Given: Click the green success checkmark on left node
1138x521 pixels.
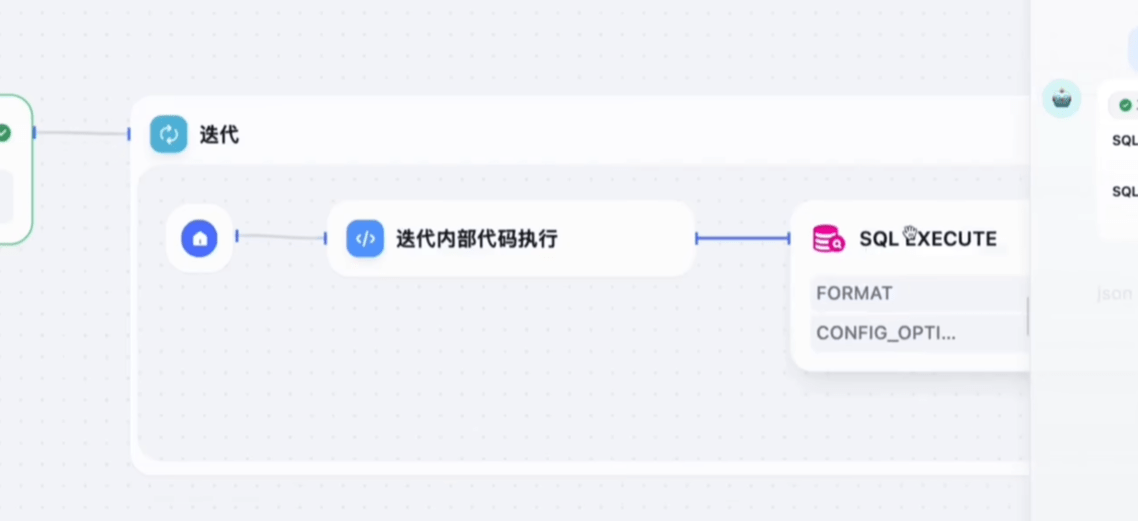Looking at the screenshot, I should pyautogui.click(x=4, y=133).
